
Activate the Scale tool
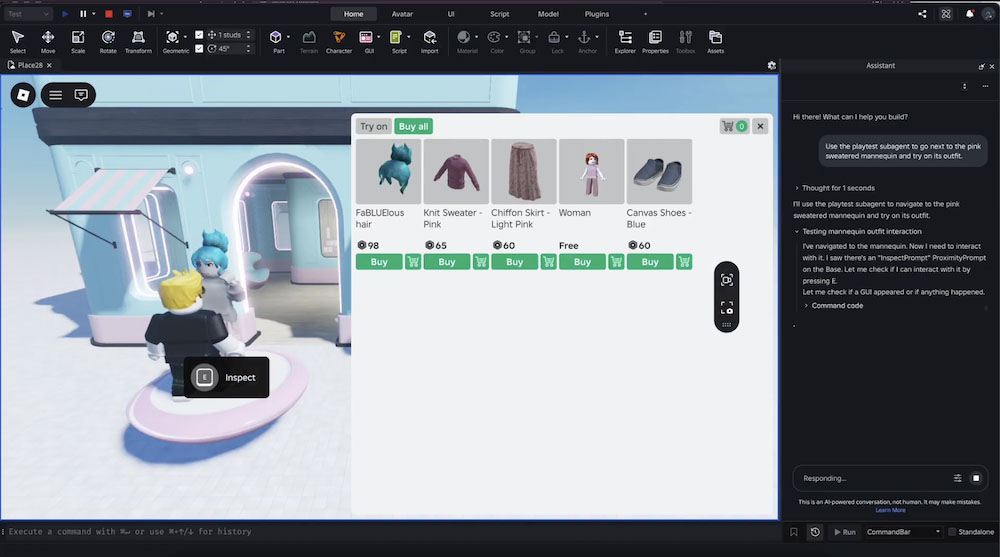coord(78,41)
